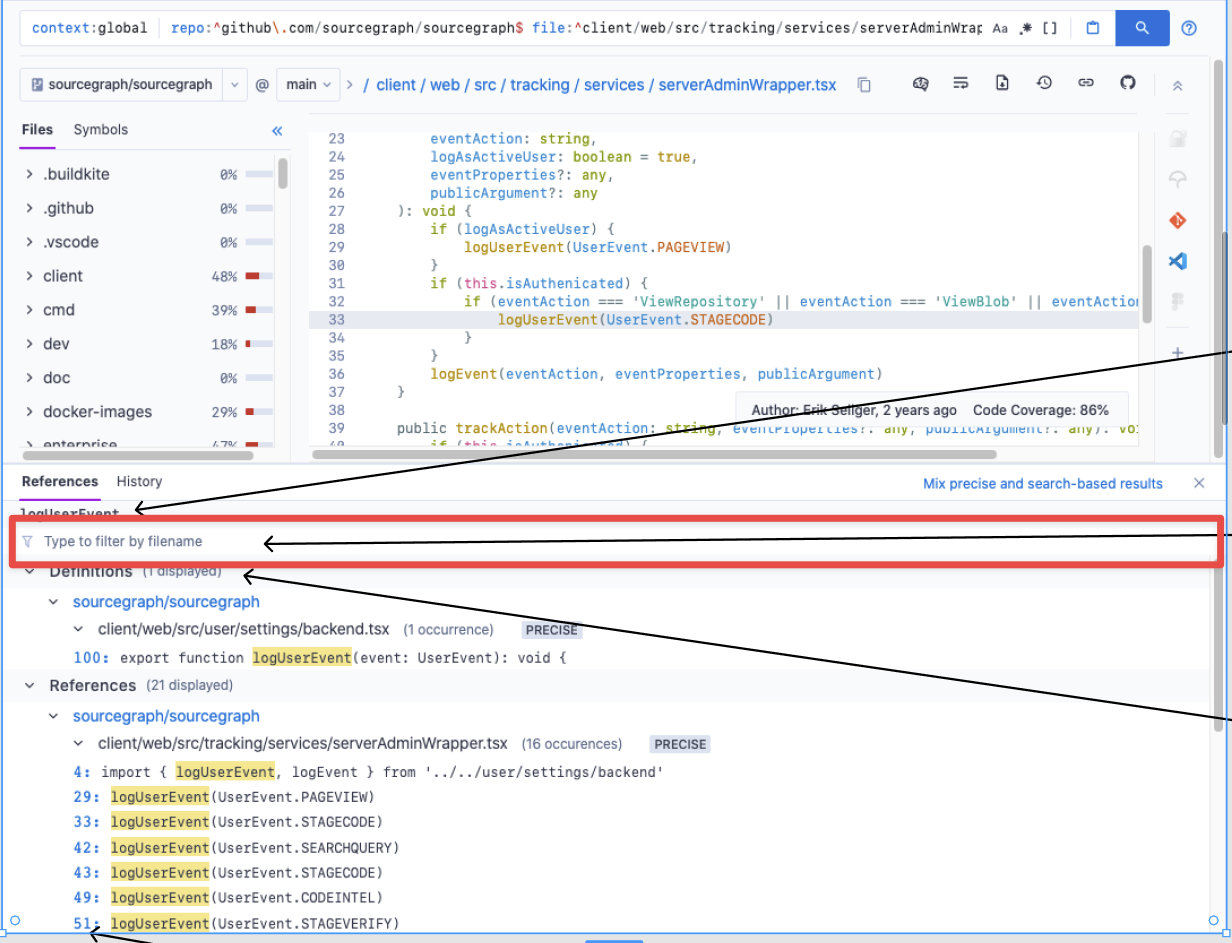
Task: Click the file tree vertical scrollbar
Action: point(283,173)
